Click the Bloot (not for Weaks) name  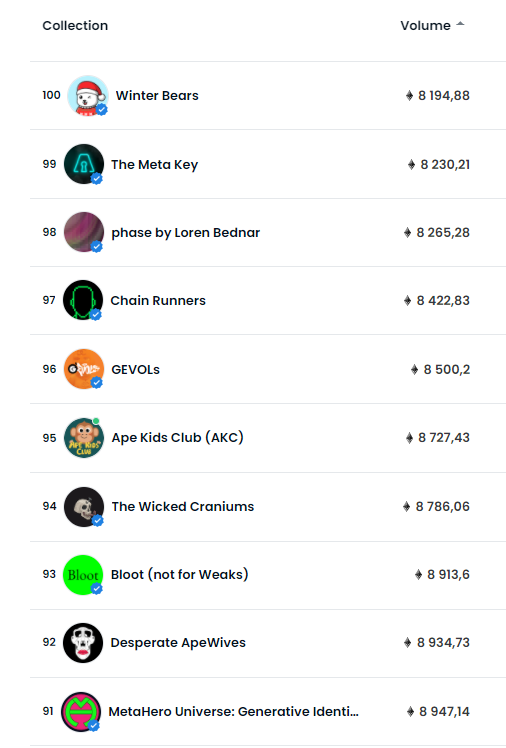(179, 574)
